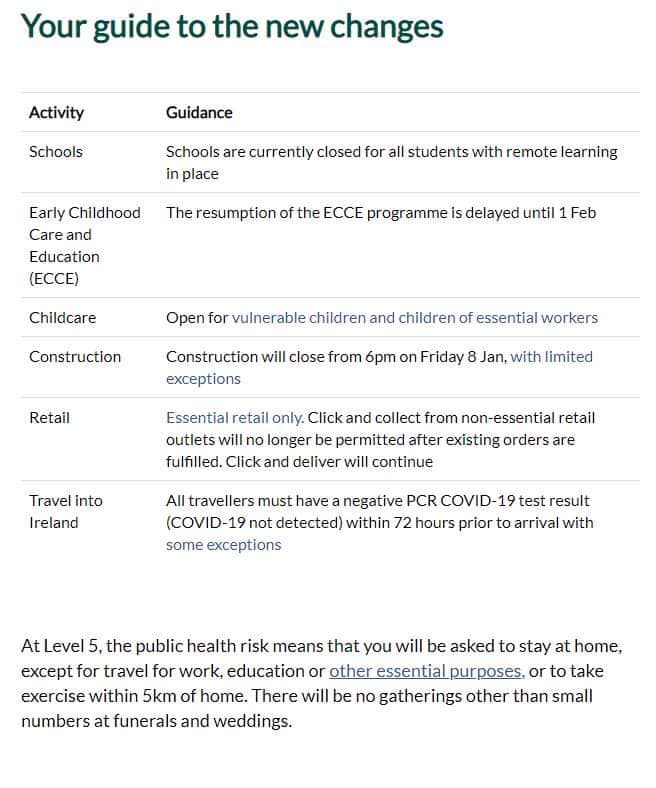Click the 'exercise within 5km of home' sentence
The height and width of the screenshot is (788, 656).
(134, 697)
